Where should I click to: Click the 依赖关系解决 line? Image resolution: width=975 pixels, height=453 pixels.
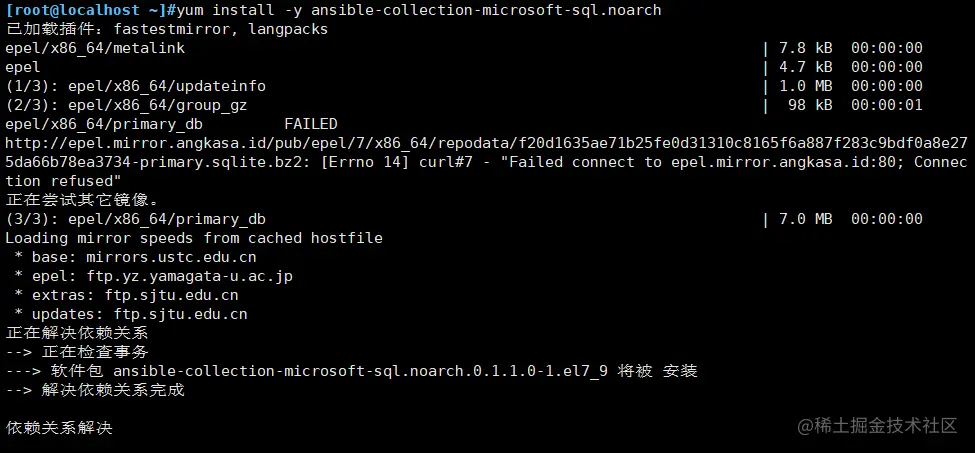pyautogui.click(x=59, y=428)
